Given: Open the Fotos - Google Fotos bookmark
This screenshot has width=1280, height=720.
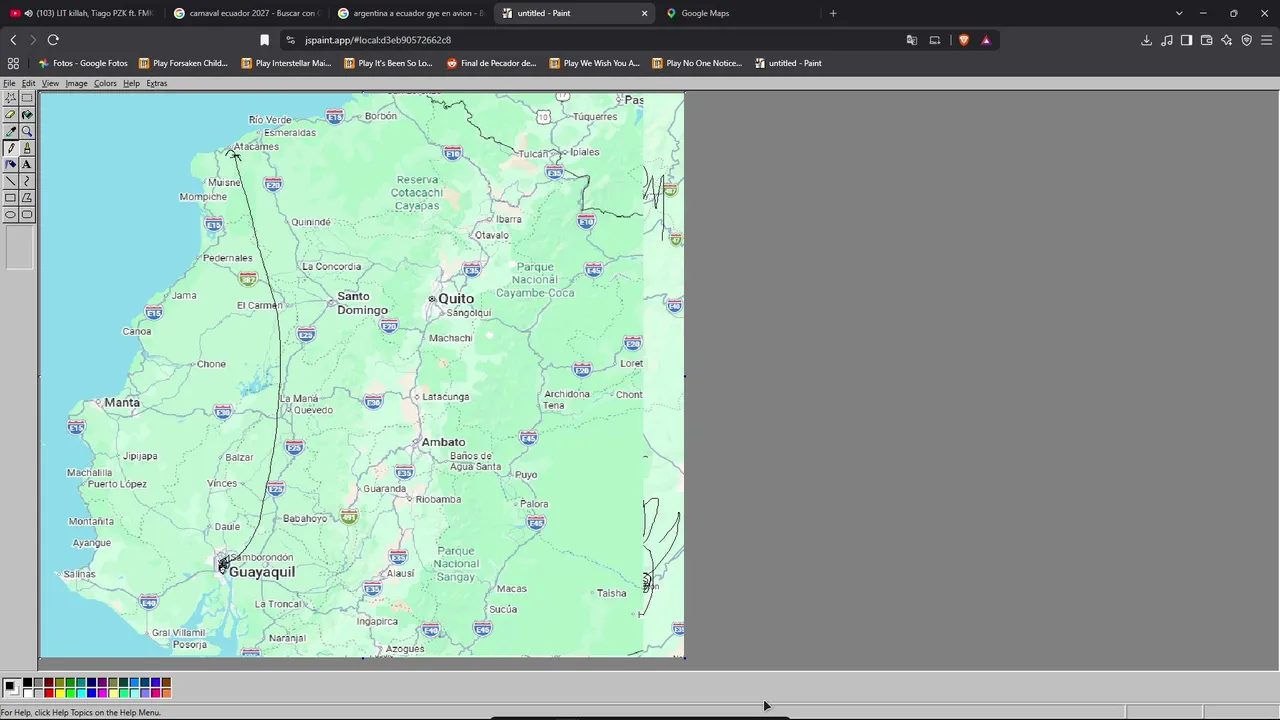Looking at the screenshot, I should click(x=83, y=63).
